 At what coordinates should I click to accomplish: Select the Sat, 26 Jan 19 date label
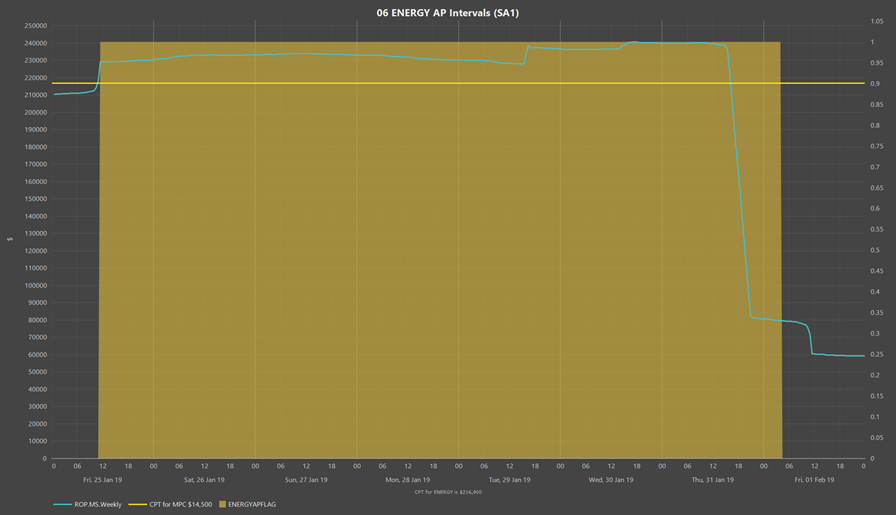[x=204, y=480]
